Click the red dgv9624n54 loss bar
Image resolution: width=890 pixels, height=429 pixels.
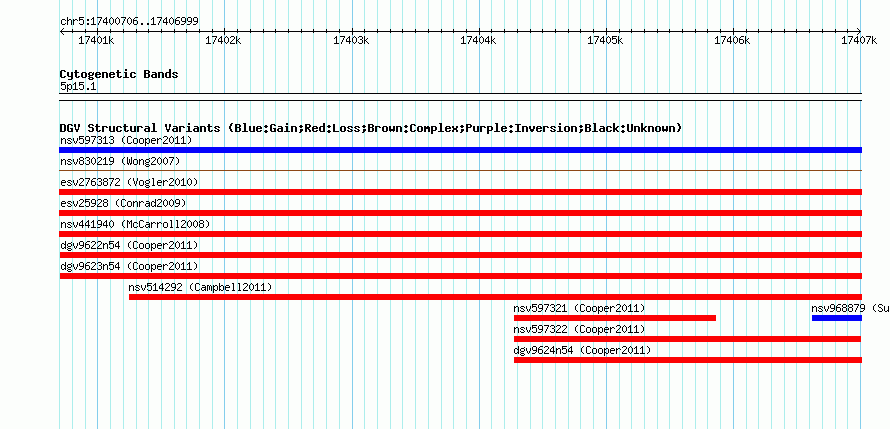click(687, 360)
